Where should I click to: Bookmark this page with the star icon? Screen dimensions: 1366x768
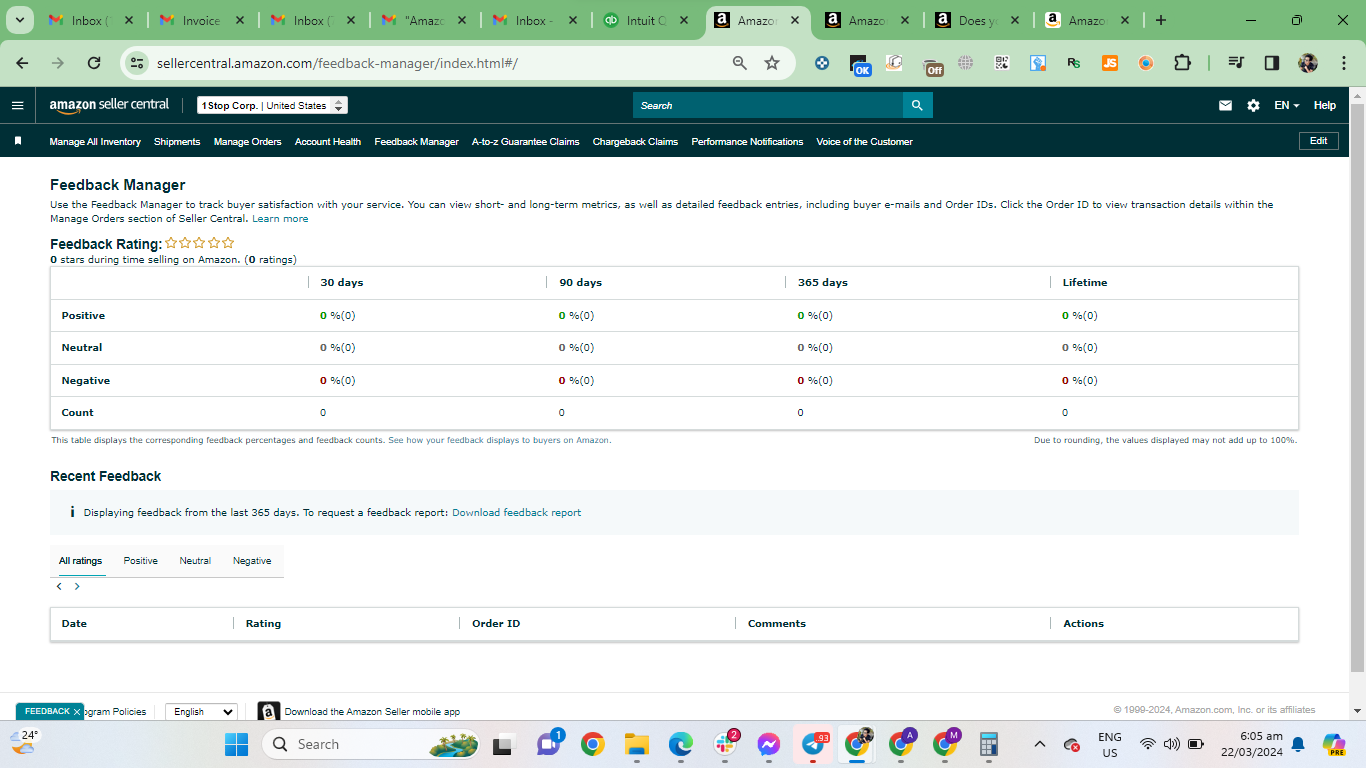[x=772, y=63]
